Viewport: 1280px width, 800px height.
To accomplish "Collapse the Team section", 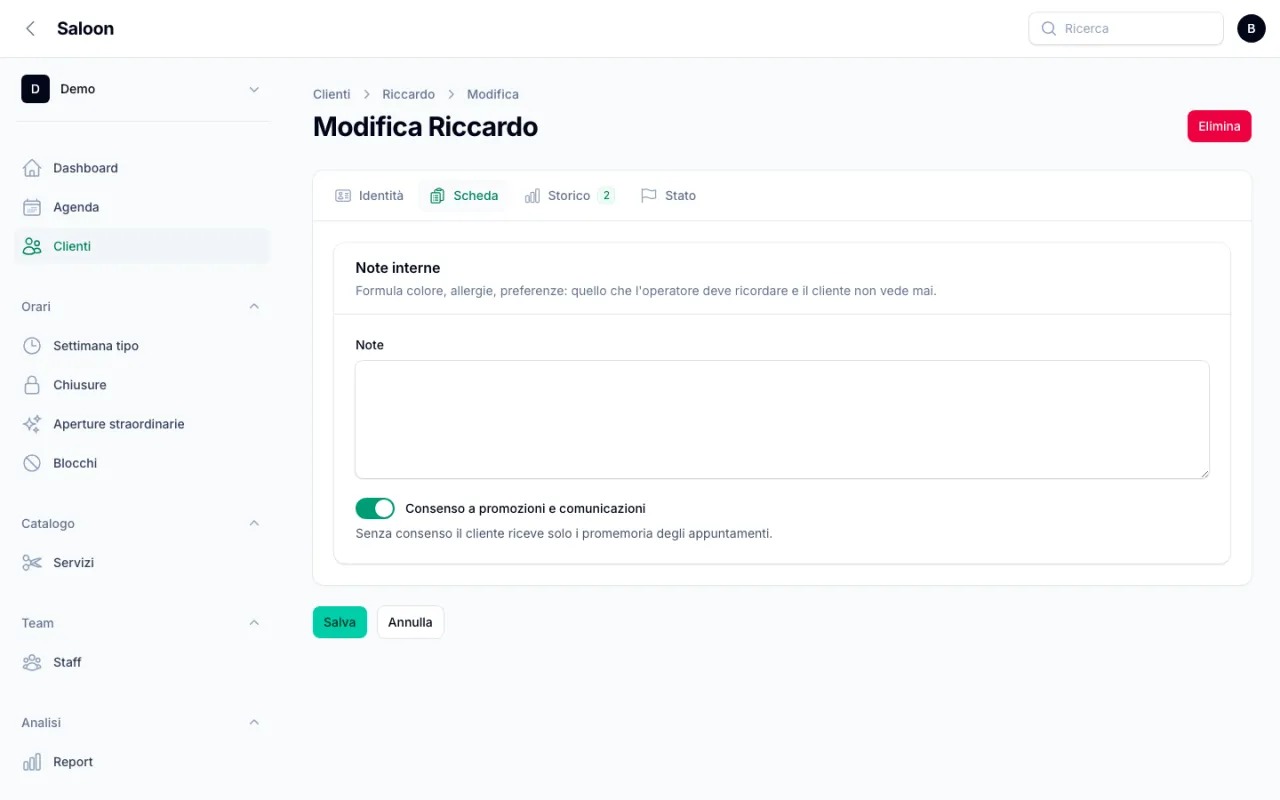I will pos(254,623).
